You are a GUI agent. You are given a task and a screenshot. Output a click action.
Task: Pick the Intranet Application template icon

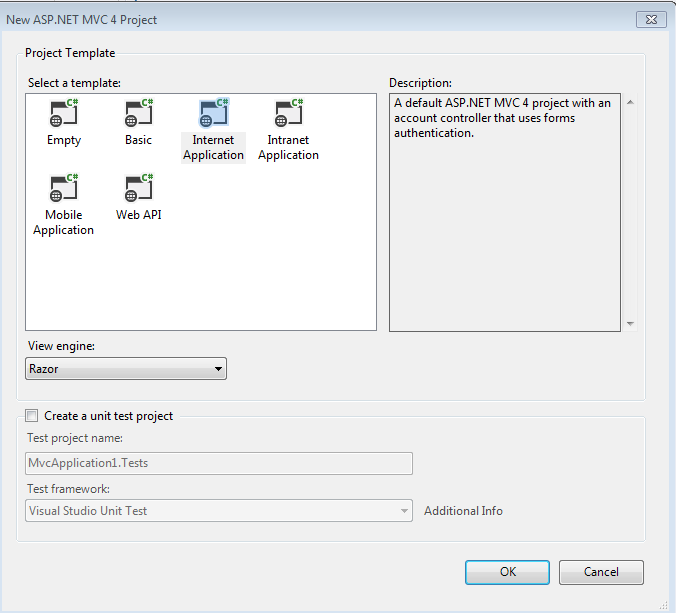coord(288,114)
